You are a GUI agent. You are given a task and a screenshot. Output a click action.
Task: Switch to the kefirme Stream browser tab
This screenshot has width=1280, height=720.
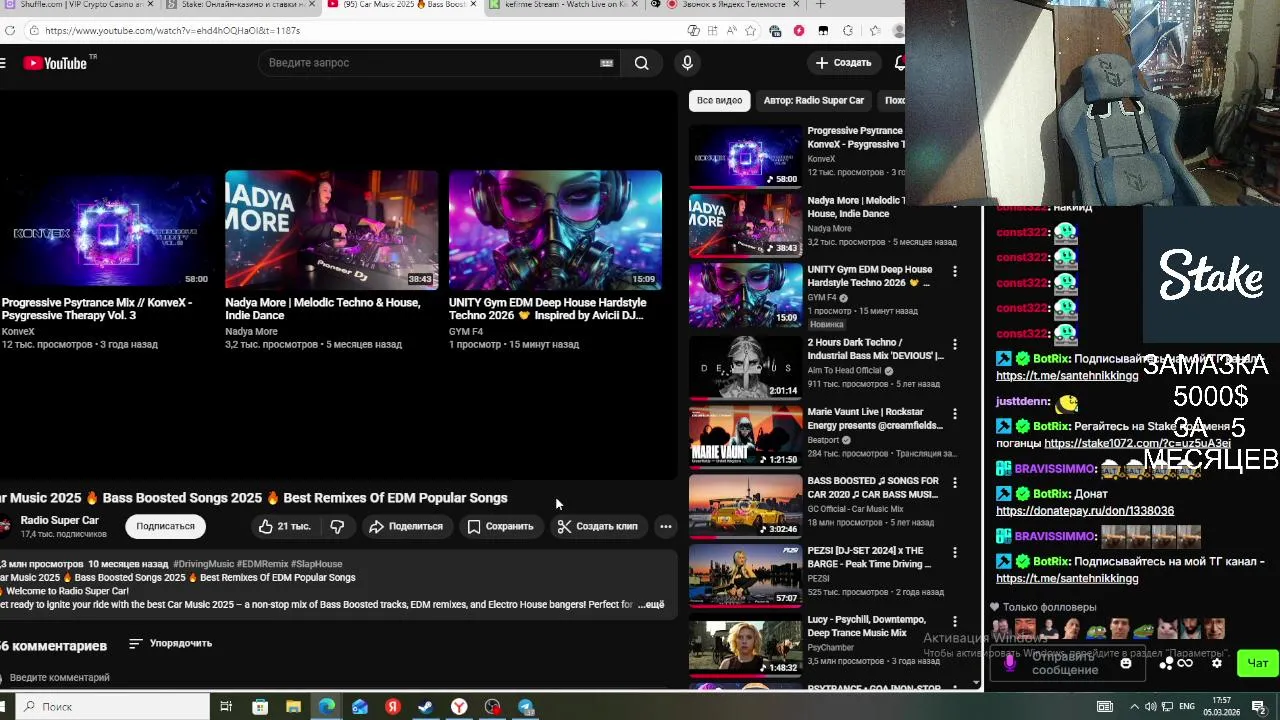point(565,5)
